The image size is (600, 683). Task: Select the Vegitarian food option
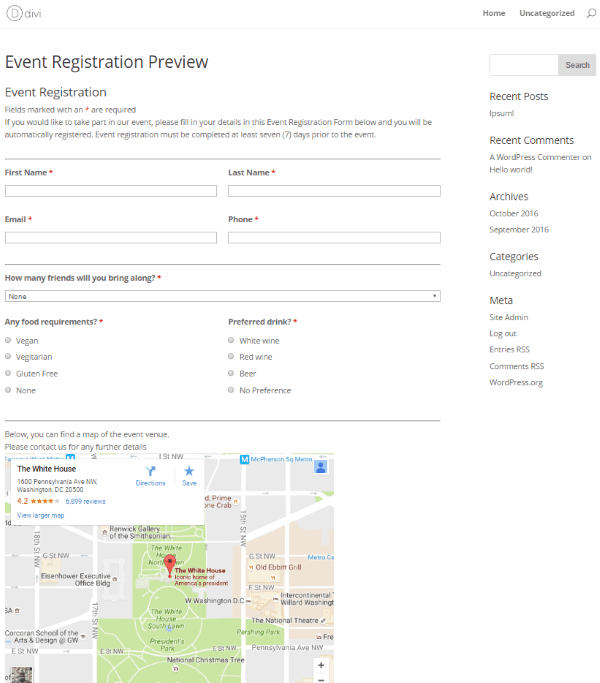click(x=8, y=356)
